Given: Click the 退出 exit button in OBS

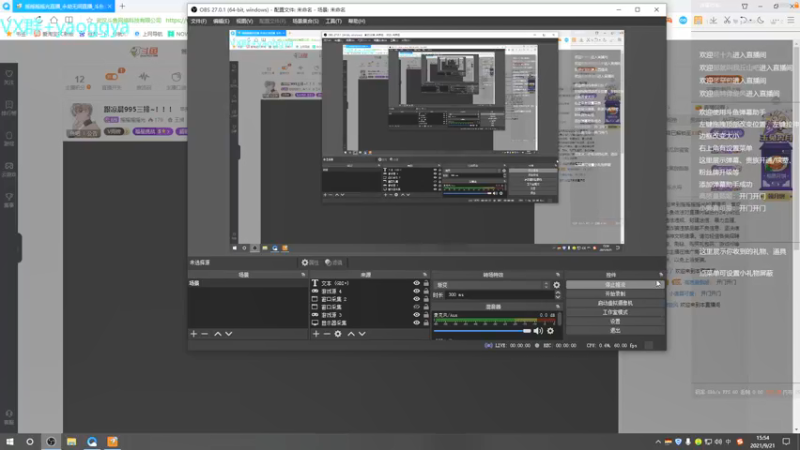Looking at the screenshot, I should coord(615,331).
